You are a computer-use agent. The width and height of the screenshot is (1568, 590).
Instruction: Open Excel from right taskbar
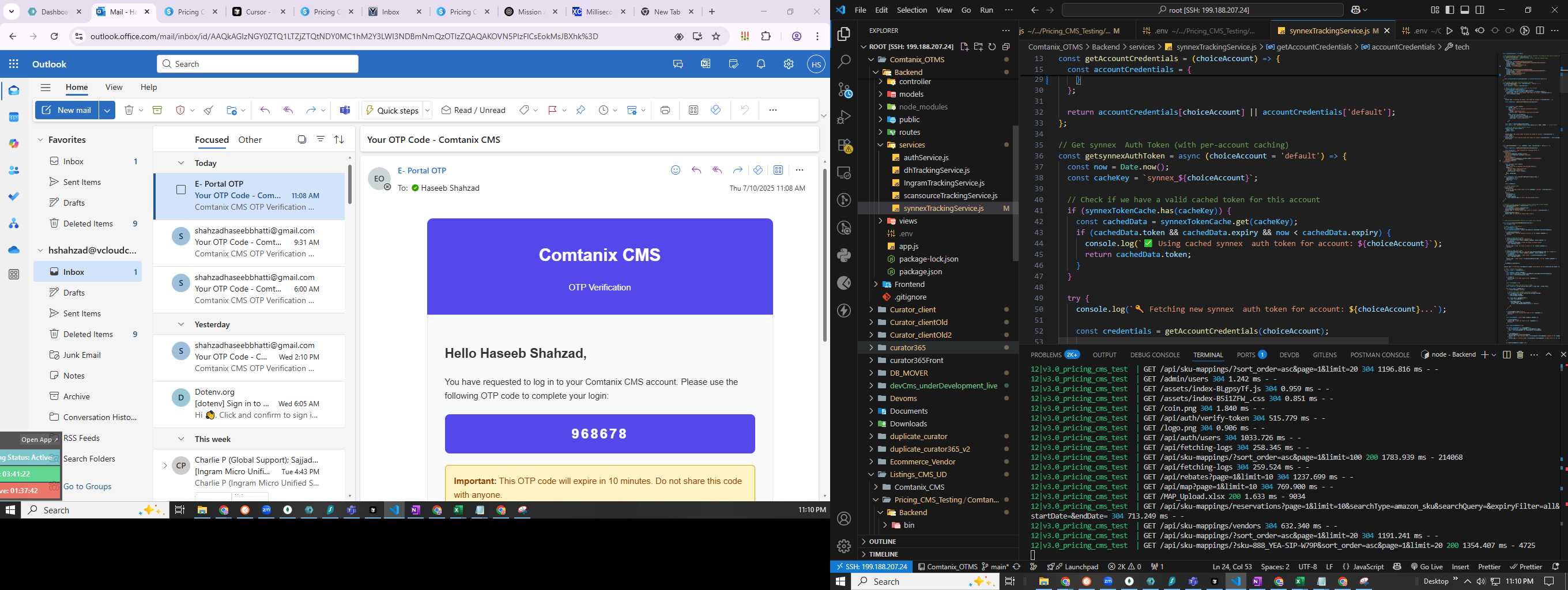coord(1299,581)
